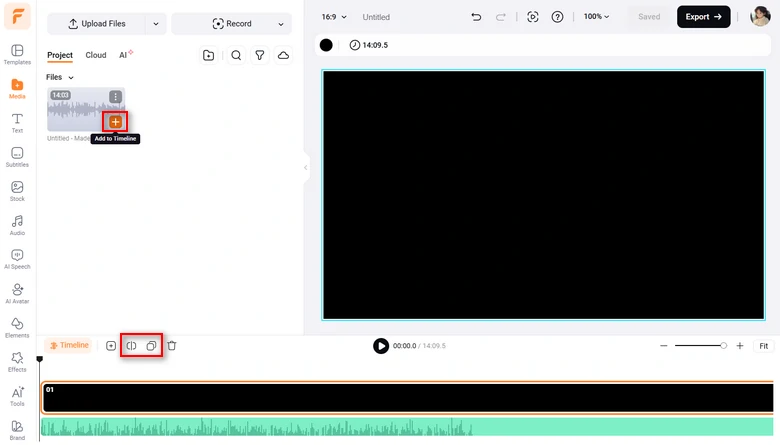The height and width of the screenshot is (445, 780).
Task: Open the Templates sidebar panel
Action: point(17,55)
